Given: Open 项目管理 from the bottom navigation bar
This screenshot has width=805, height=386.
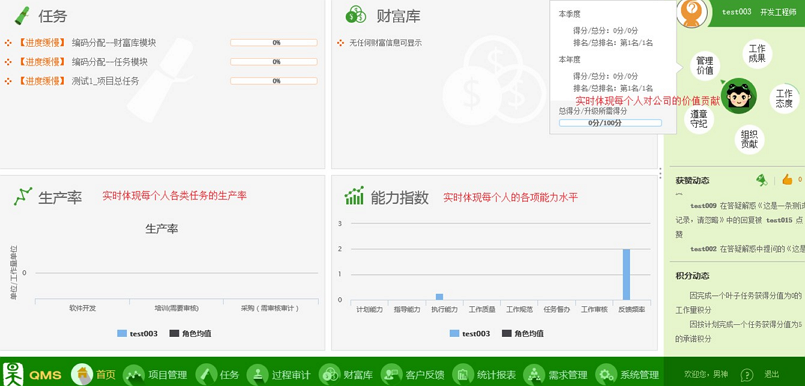Looking at the screenshot, I should click(x=133, y=374).
